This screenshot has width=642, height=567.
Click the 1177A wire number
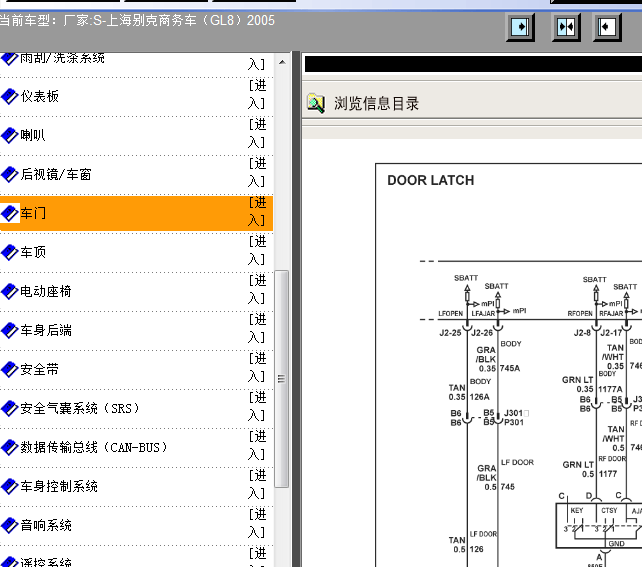610,389
